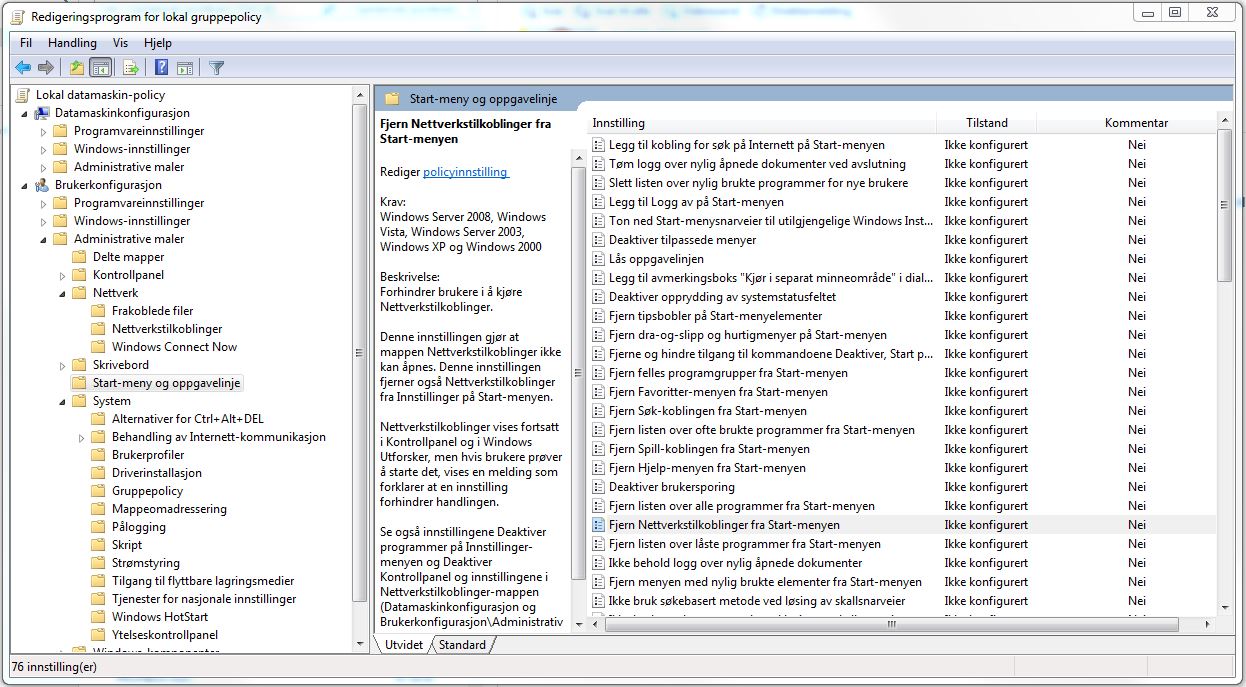Toggle the show/hide action pane icon
This screenshot has height=687, width=1246.
[185, 68]
